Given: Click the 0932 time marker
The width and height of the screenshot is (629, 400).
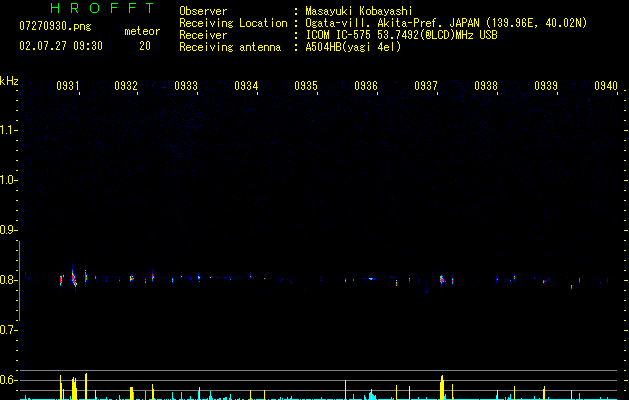Looking at the screenshot, I should click(126, 86).
